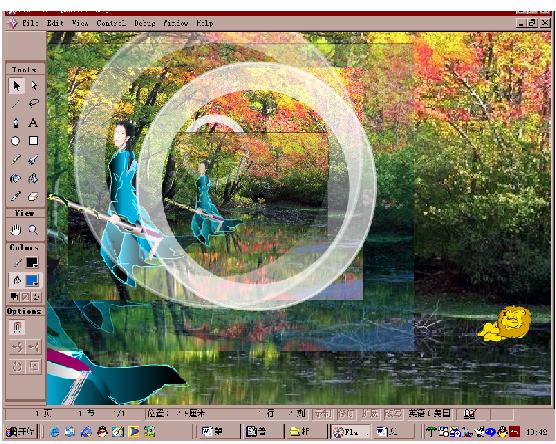The height and width of the screenshot is (444, 556).
Task: Click the Start button on taskbar
Action: 20,432
